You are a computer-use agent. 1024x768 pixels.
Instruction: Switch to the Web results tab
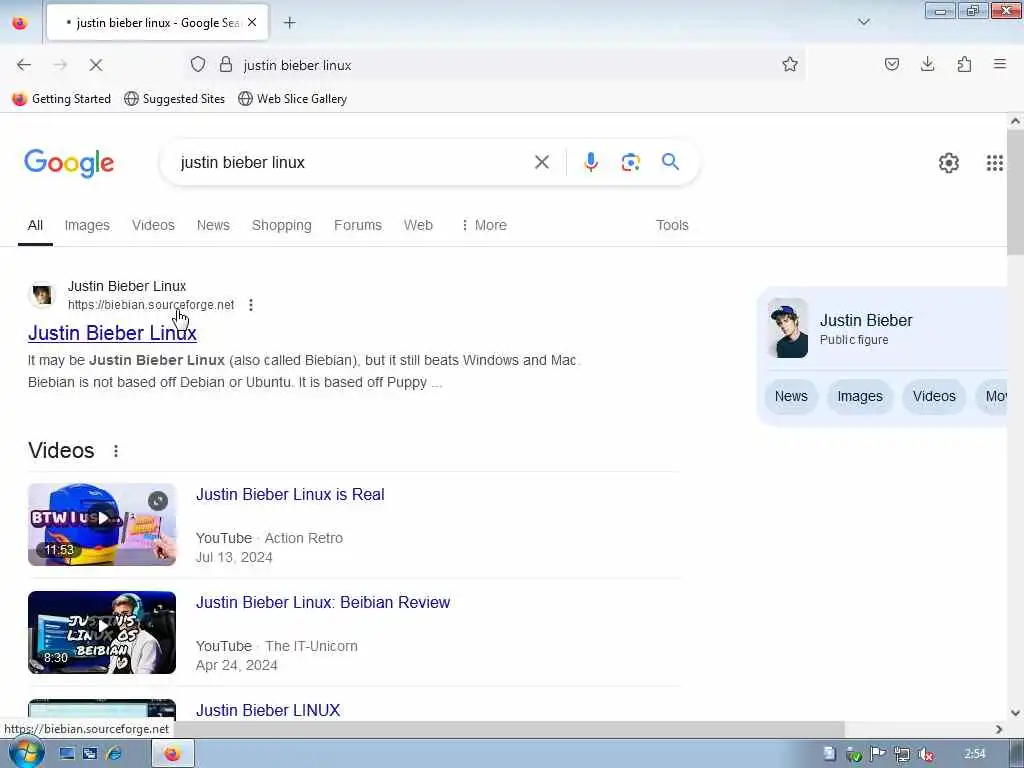tap(418, 225)
